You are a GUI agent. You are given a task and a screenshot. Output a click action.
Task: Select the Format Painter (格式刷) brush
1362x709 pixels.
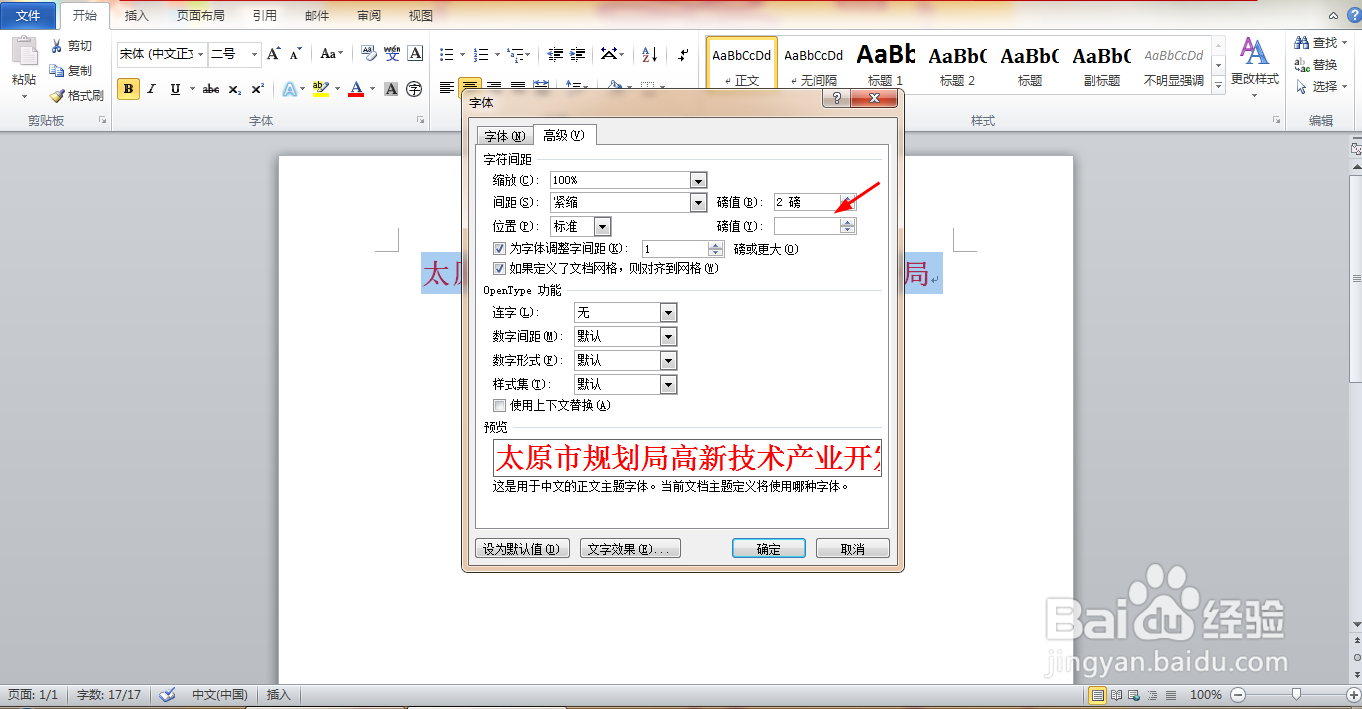point(57,96)
